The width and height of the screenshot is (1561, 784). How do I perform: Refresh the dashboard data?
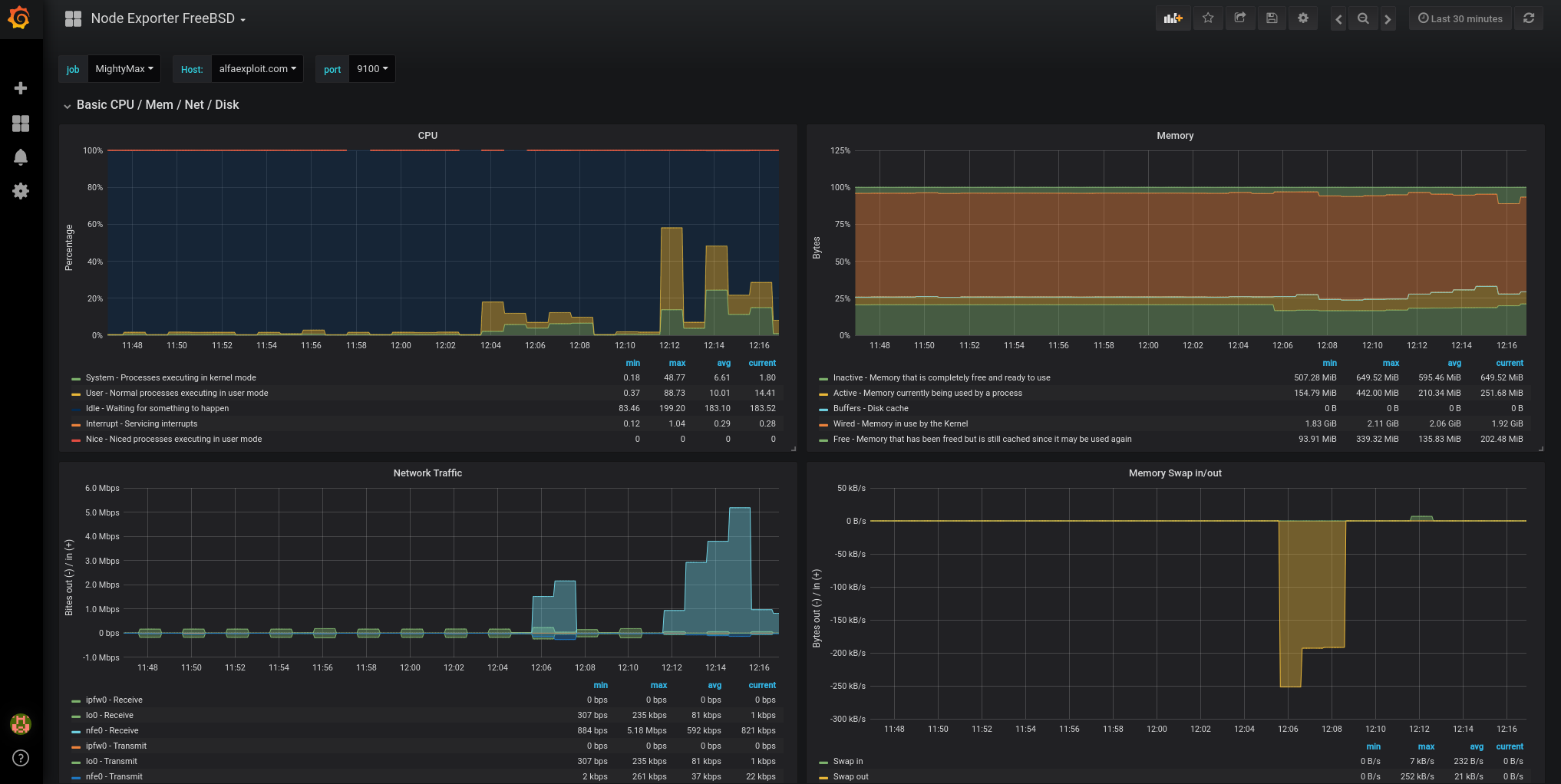(x=1528, y=18)
